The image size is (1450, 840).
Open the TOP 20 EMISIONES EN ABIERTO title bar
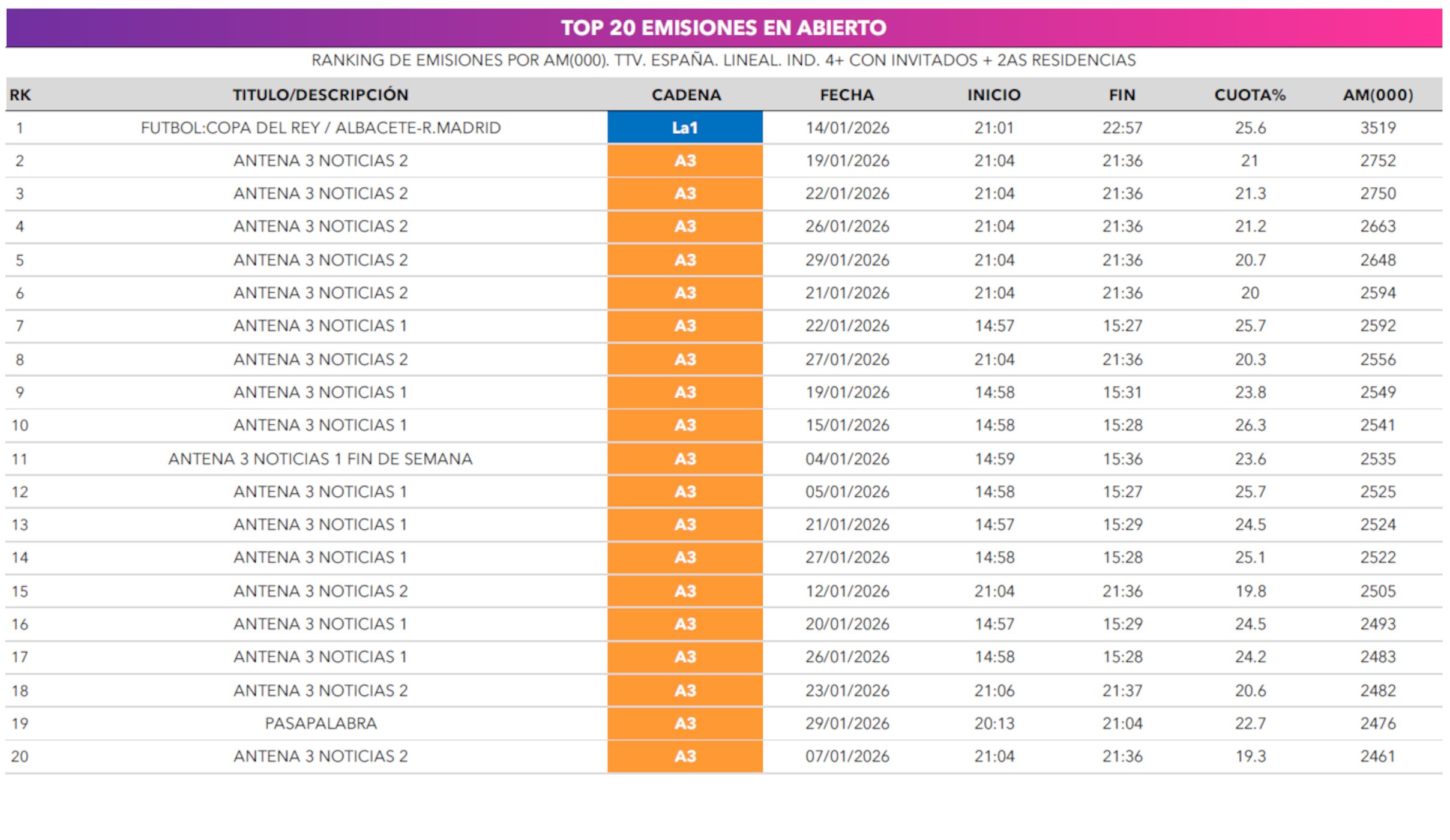pyautogui.click(x=725, y=26)
